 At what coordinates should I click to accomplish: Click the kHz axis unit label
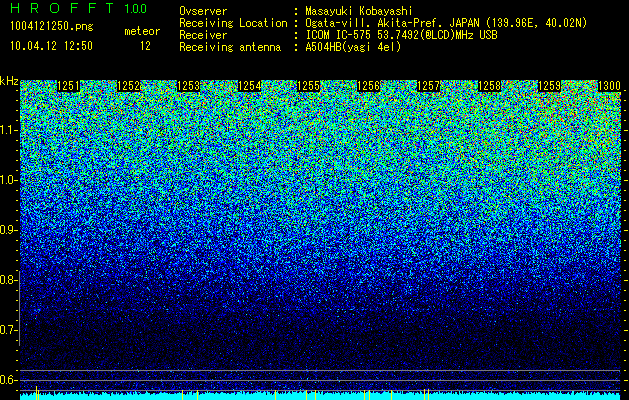click(x=9, y=81)
